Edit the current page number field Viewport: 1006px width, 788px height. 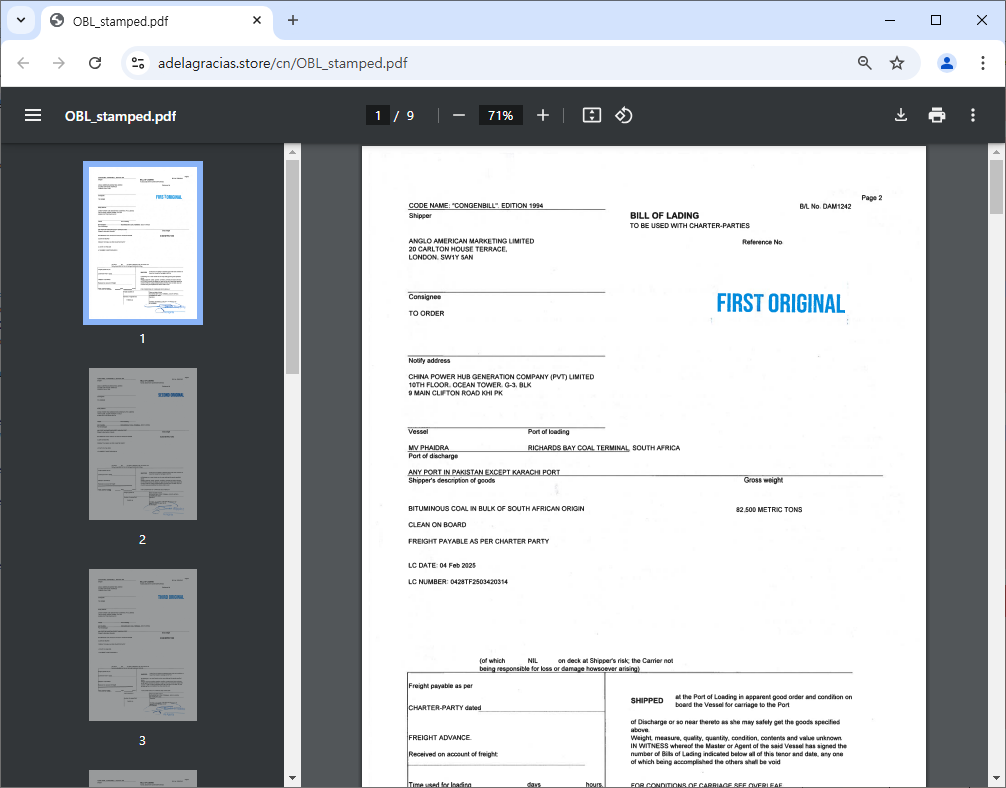point(378,116)
